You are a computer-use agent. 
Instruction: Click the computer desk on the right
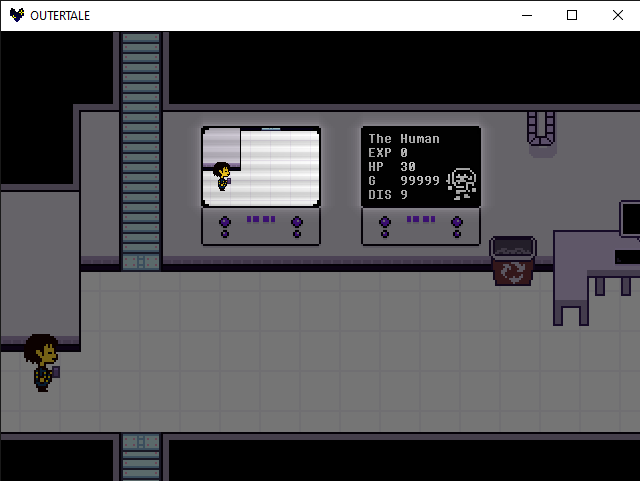596,277
